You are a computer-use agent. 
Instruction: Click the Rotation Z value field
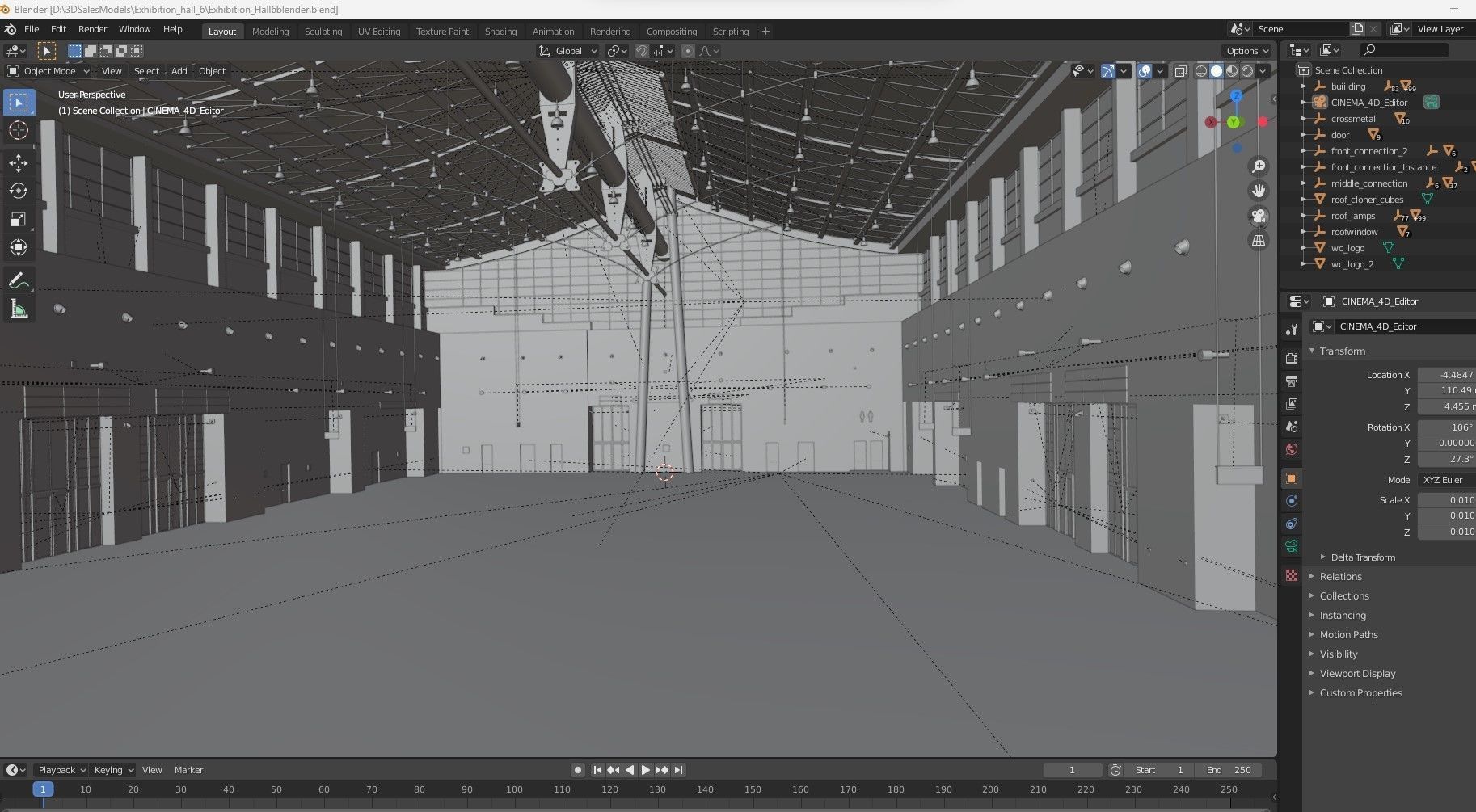1447,459
